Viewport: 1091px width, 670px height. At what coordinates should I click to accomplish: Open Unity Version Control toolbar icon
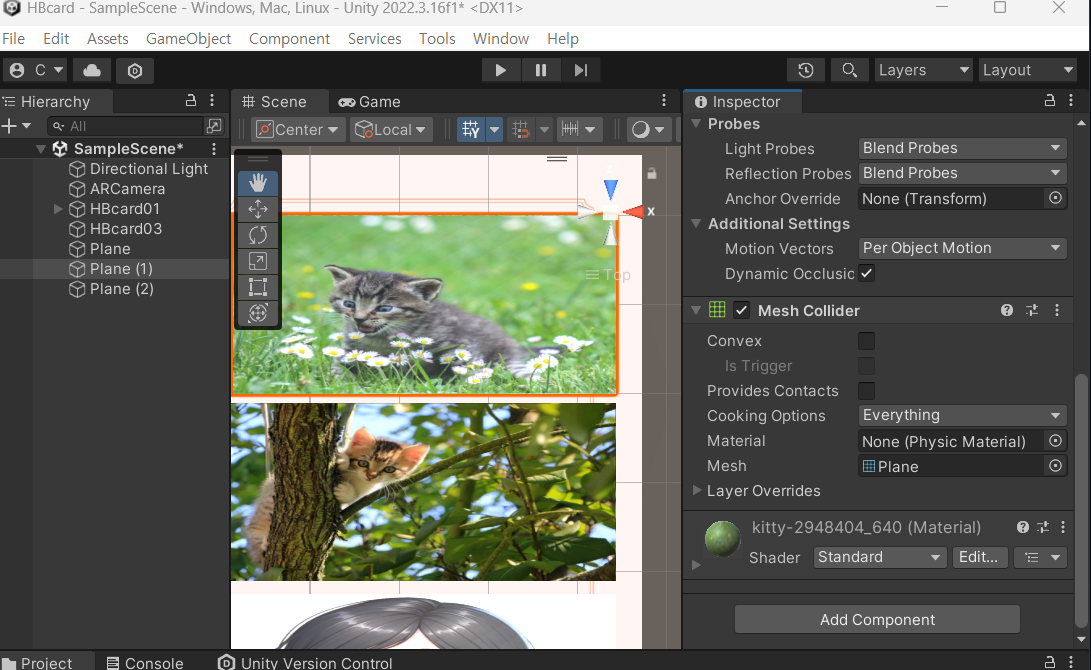pyautogui.click(x=135, y=70)
